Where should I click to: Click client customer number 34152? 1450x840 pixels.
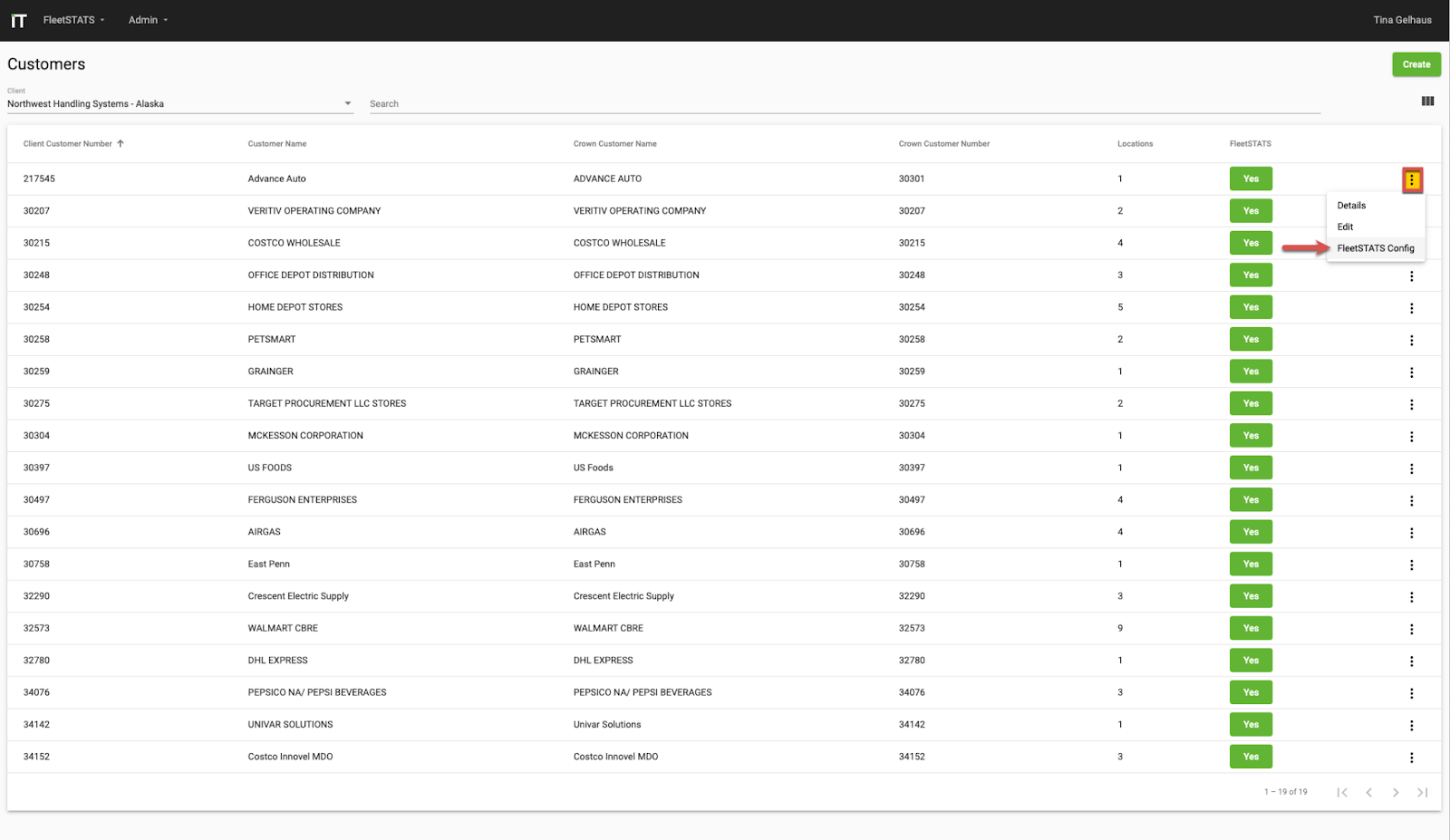pos(36,757)
